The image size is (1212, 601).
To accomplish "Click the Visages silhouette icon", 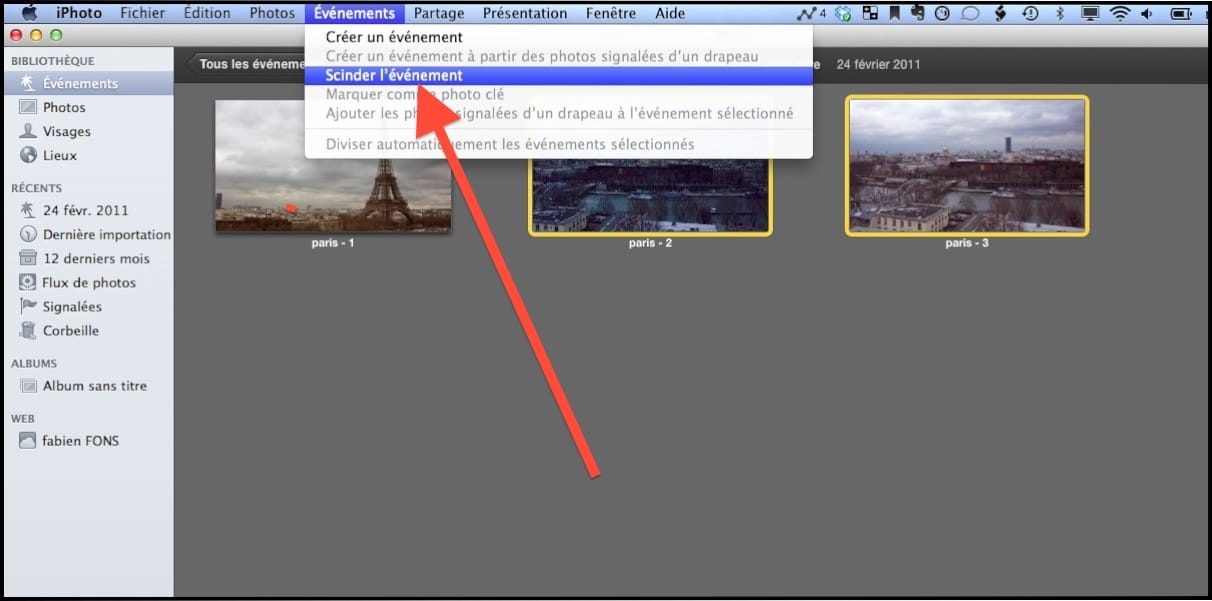I will (27, 131).
